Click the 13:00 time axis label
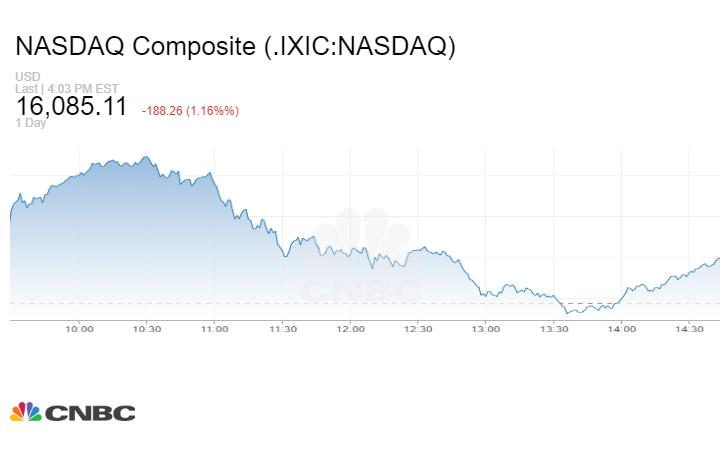720x450 pixels. coord(486,328)
